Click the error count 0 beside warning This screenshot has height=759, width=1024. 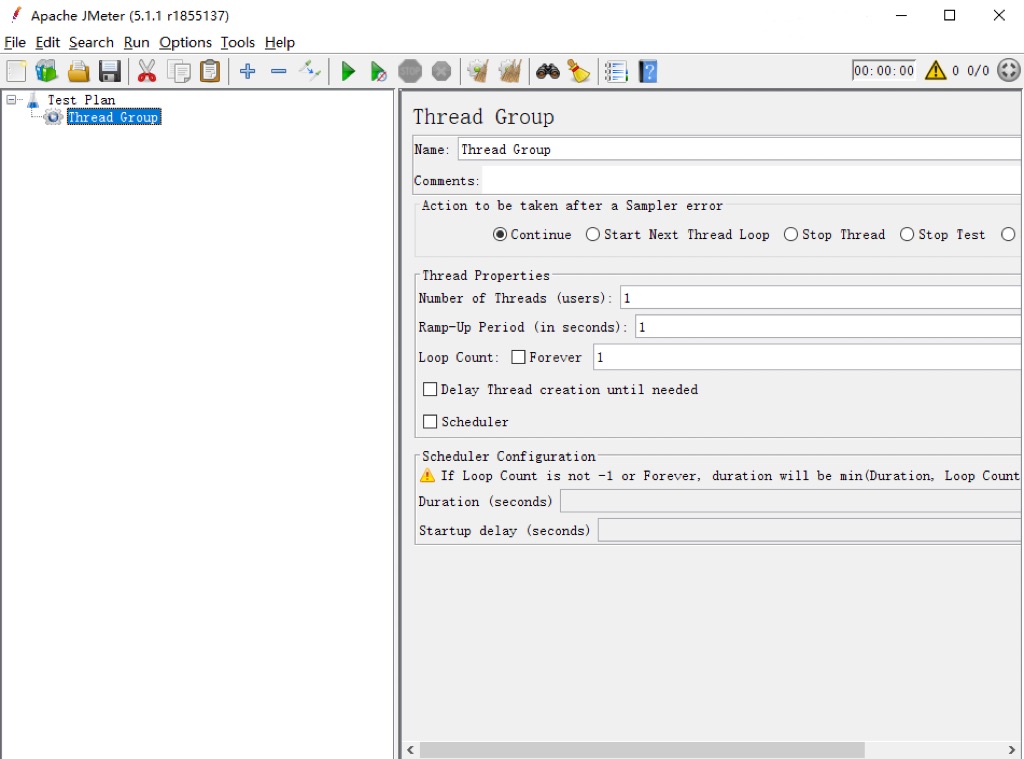tap(955, 71)
